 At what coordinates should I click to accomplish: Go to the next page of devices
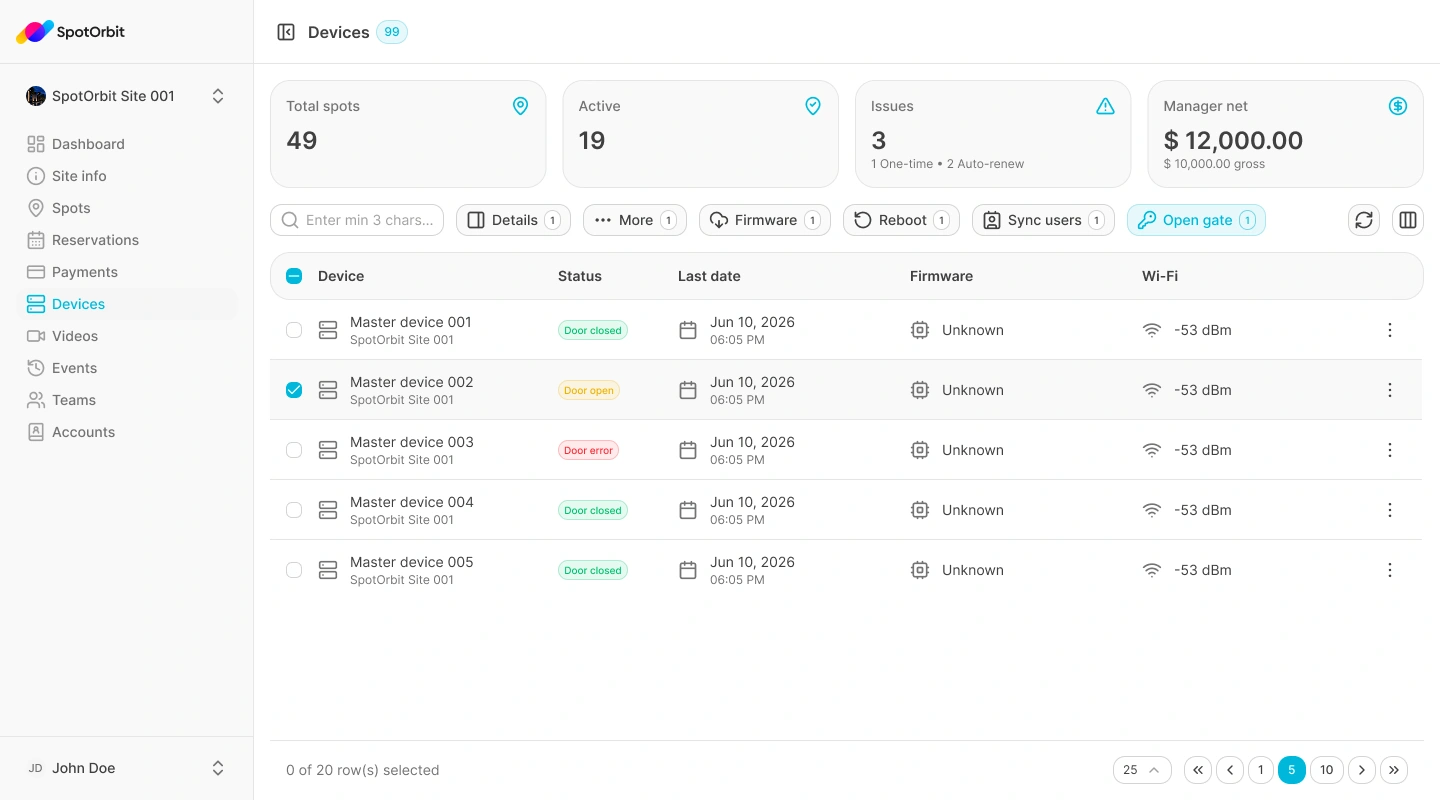coord(1362,770)
